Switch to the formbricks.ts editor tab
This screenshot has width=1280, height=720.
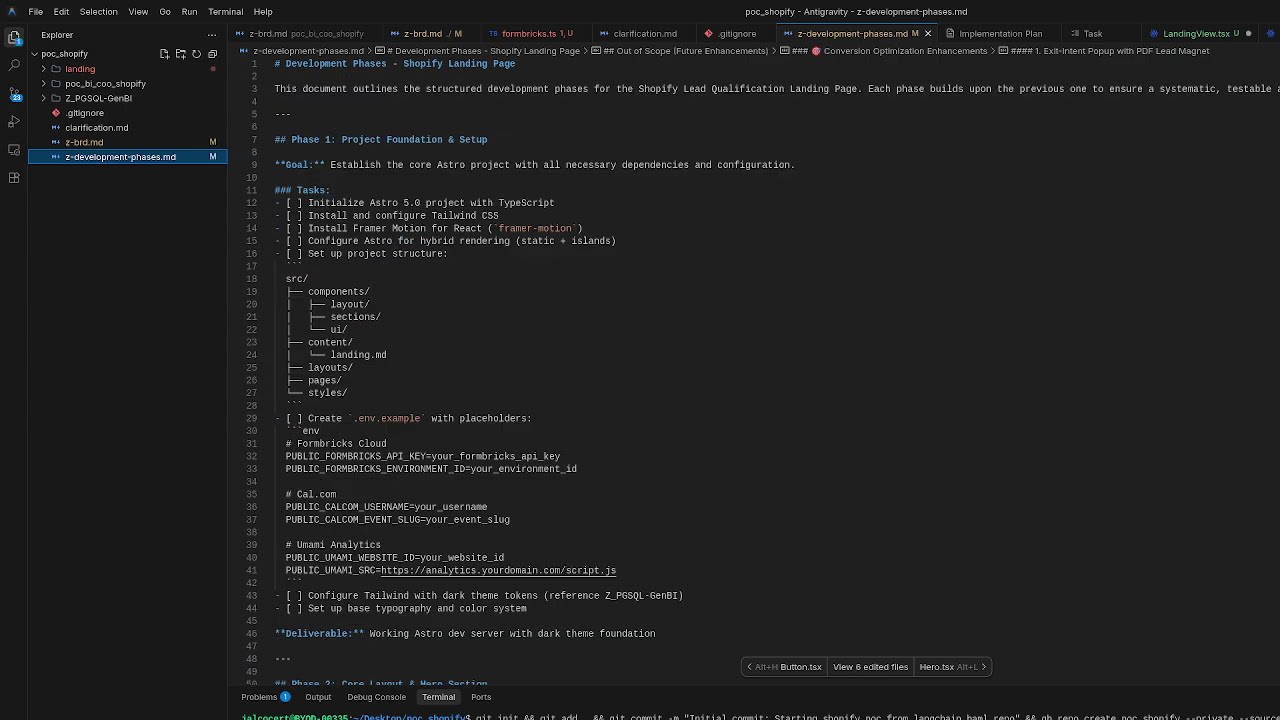point(531,34)
